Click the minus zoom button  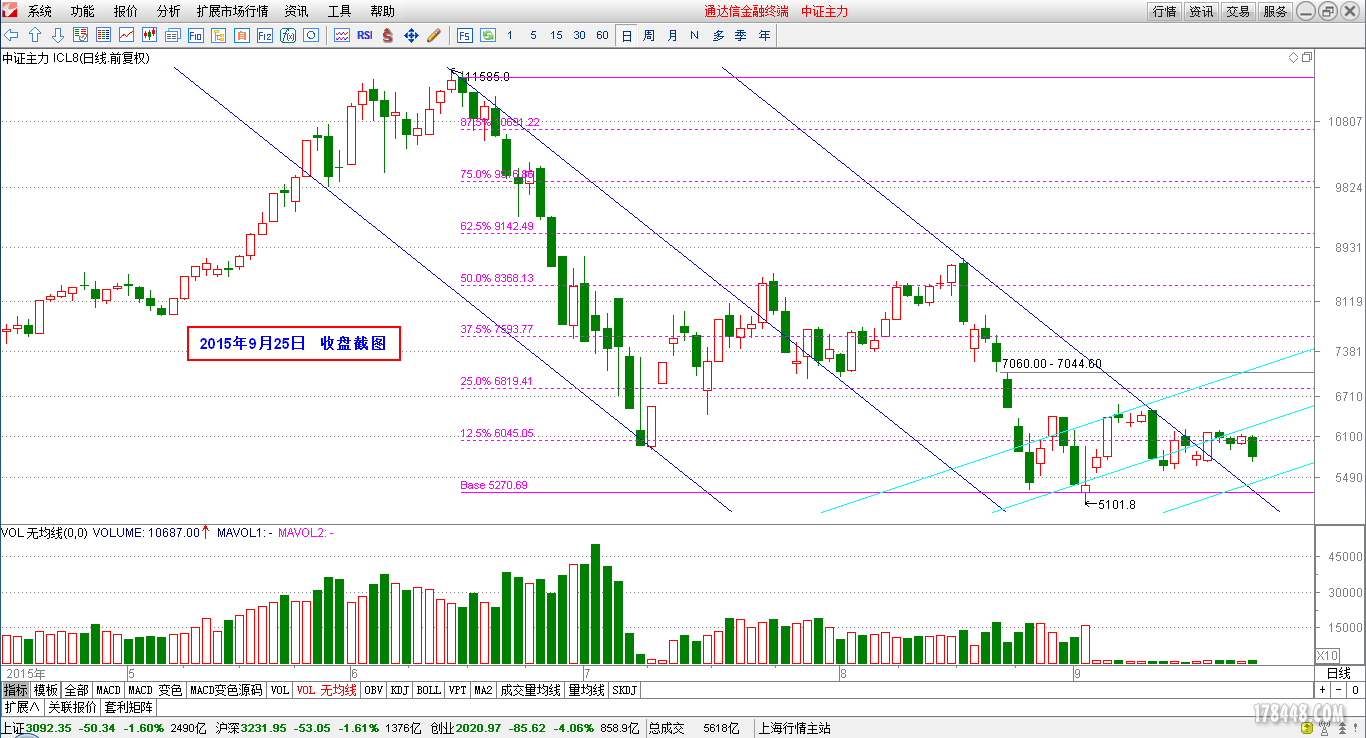tap(1338, 690)
